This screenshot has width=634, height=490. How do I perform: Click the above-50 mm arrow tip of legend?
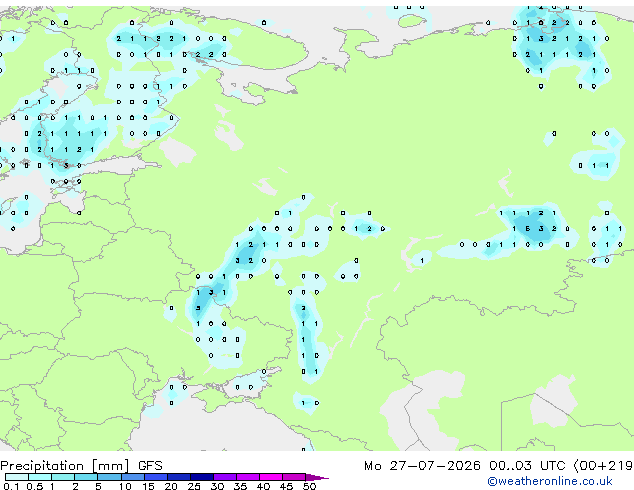pos(317,477)
